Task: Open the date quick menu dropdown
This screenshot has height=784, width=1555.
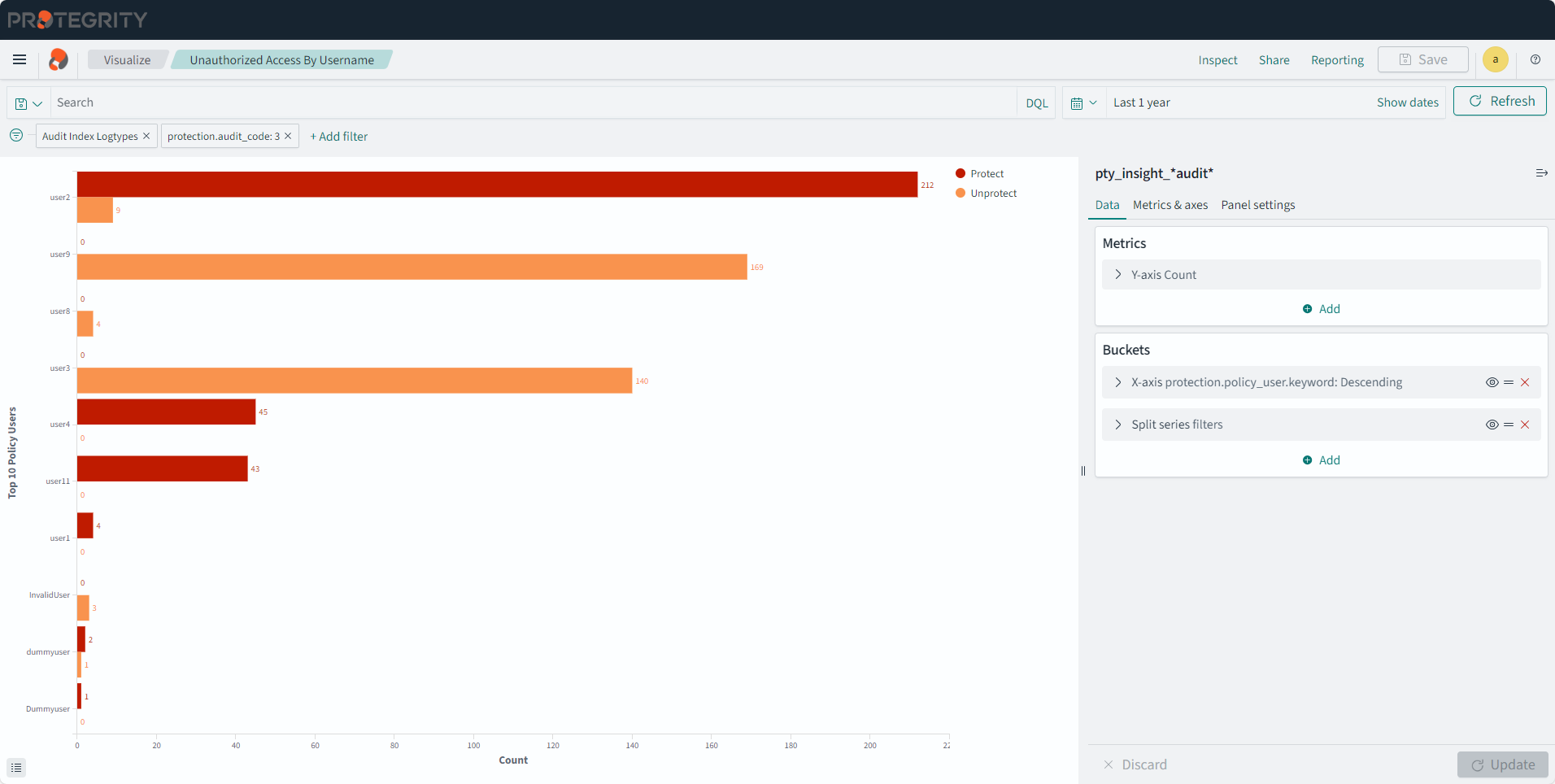Action: tap(1083, 103)
